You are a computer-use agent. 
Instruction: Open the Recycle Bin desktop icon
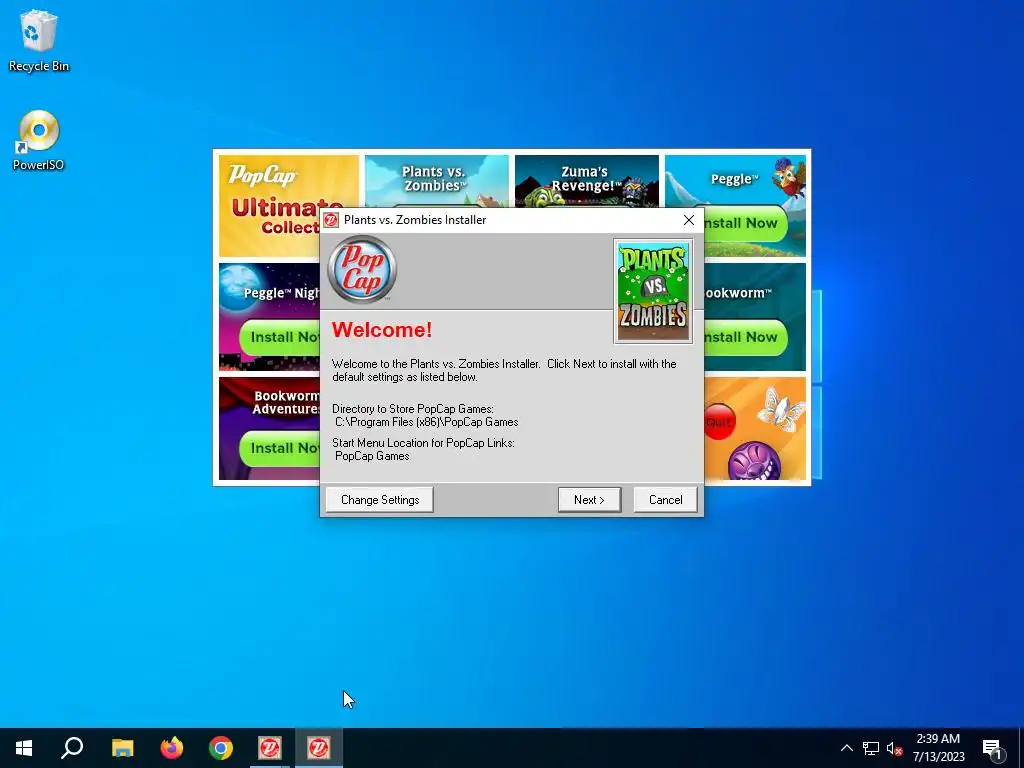coord(39,40)
